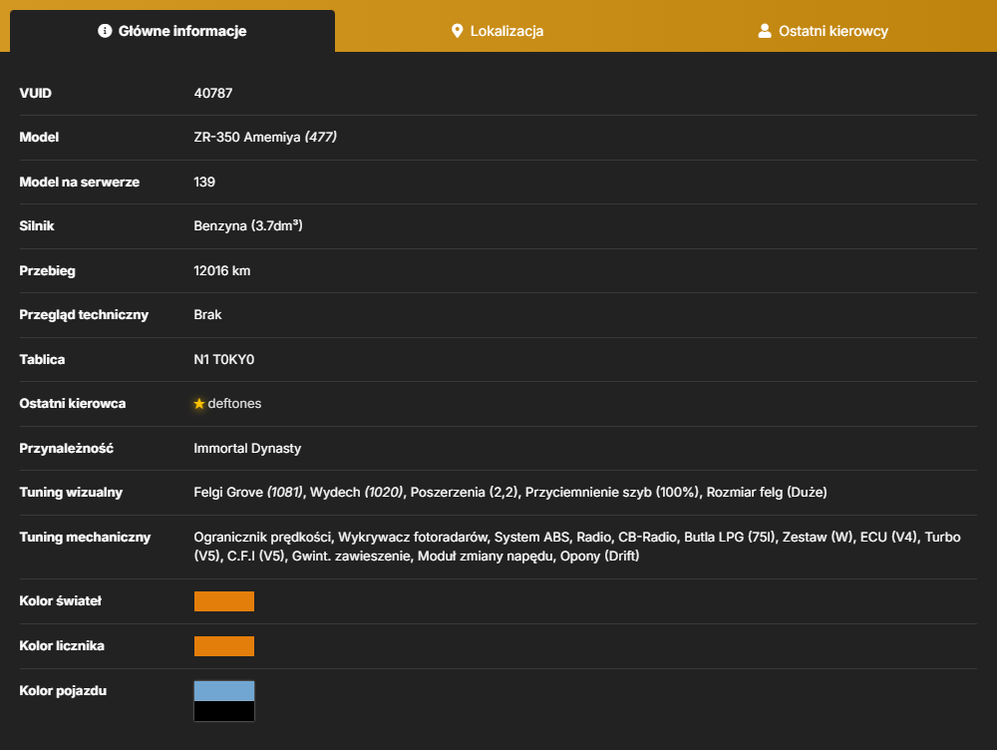Click the Felgi Grove tuning entry
Image resolution: width=997 pixels, height=750 pixels.
point(249,492)
